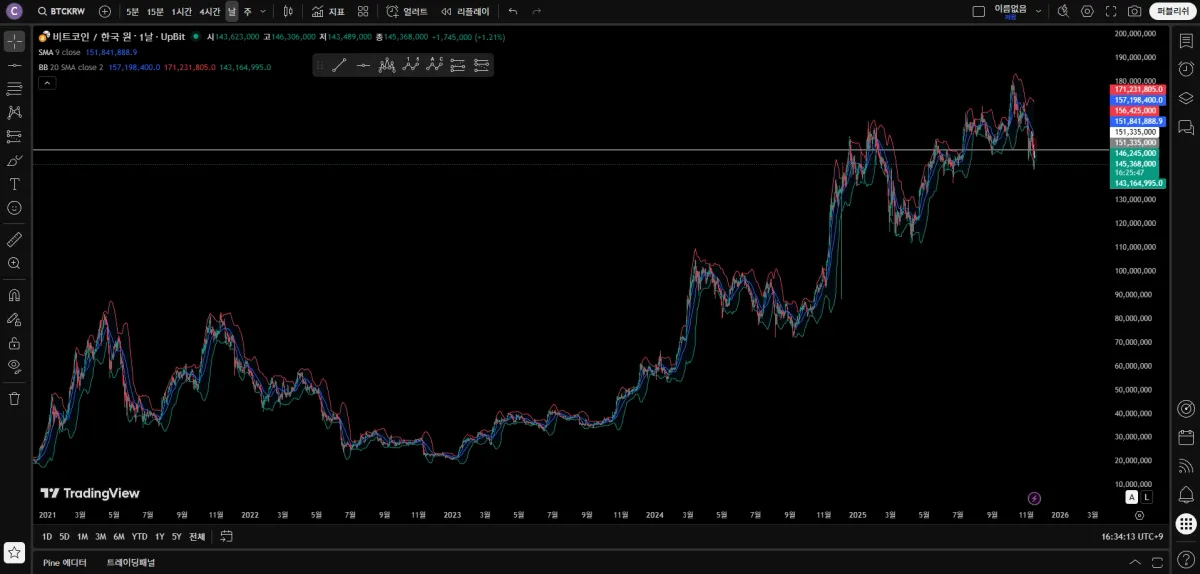1200x574 pixels.
Task: Open chart settings hexagon gear icon
Action: pos(1087,11)
